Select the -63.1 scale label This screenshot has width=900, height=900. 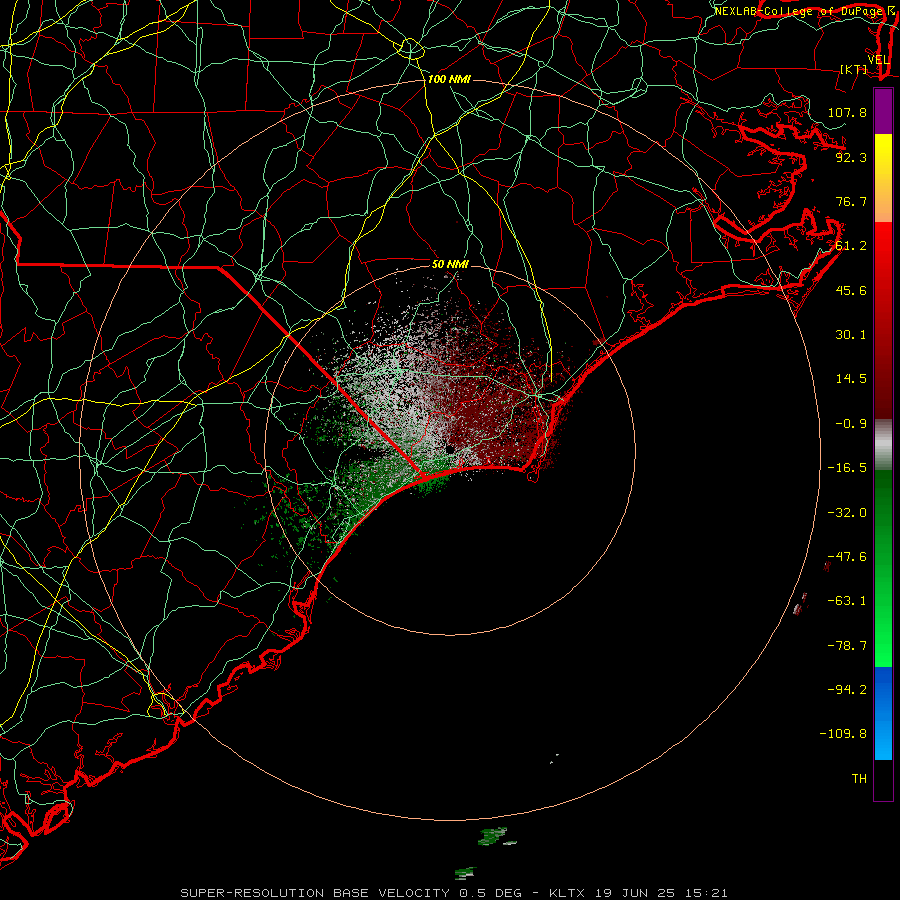click(x=847, y=601)
